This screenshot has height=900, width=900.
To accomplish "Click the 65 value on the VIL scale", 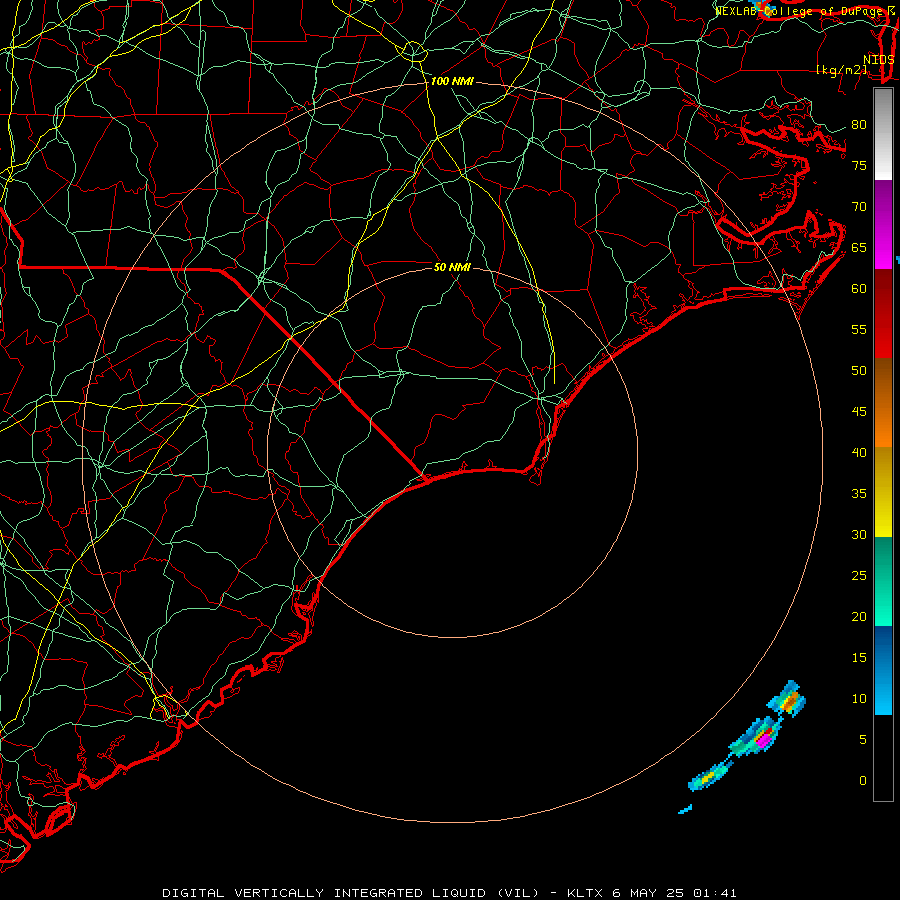I will (859, 247).
